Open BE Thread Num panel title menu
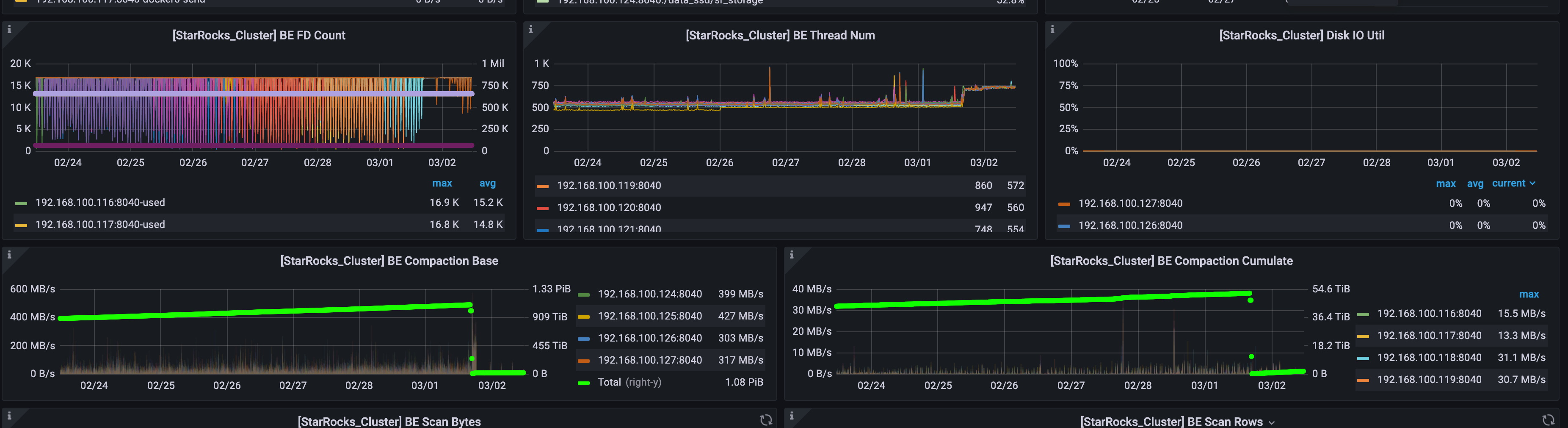 point(780,35)
